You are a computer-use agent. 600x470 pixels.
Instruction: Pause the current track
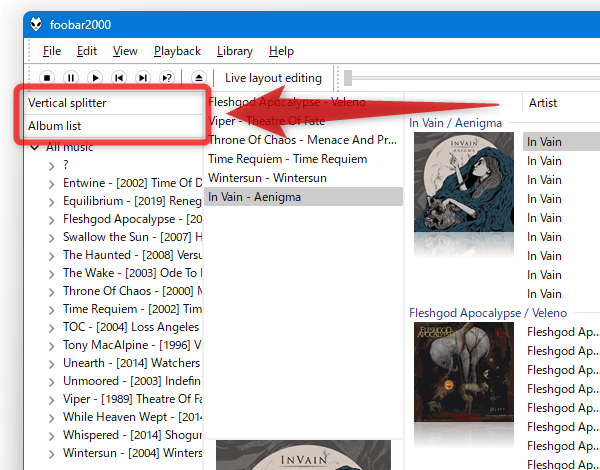[x=71, y=78]
